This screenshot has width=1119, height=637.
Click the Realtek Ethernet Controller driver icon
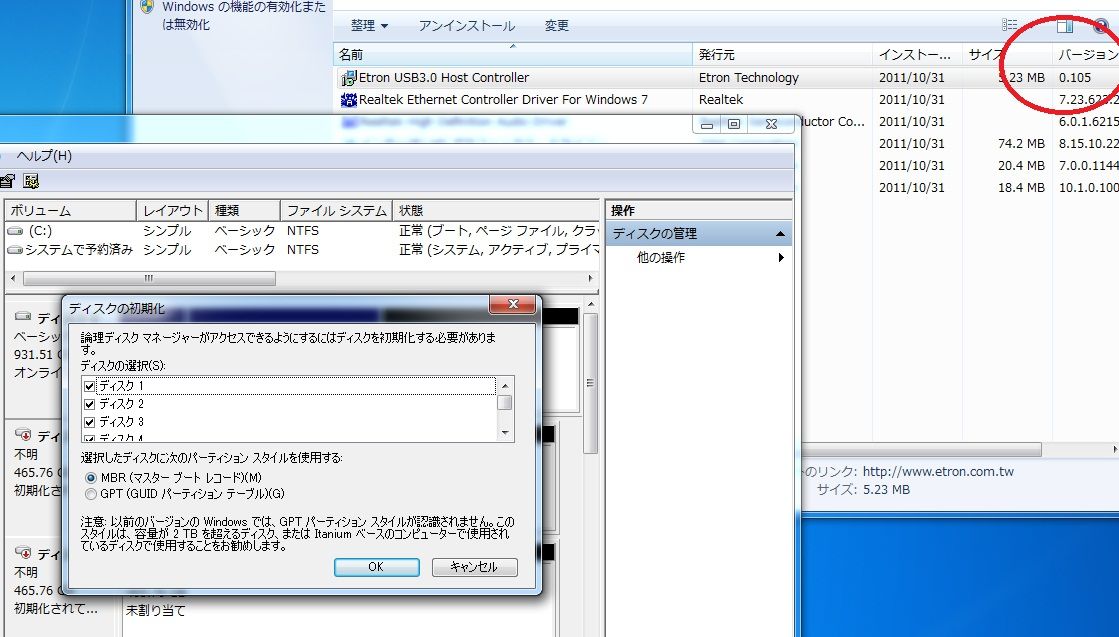click(348, 100)
